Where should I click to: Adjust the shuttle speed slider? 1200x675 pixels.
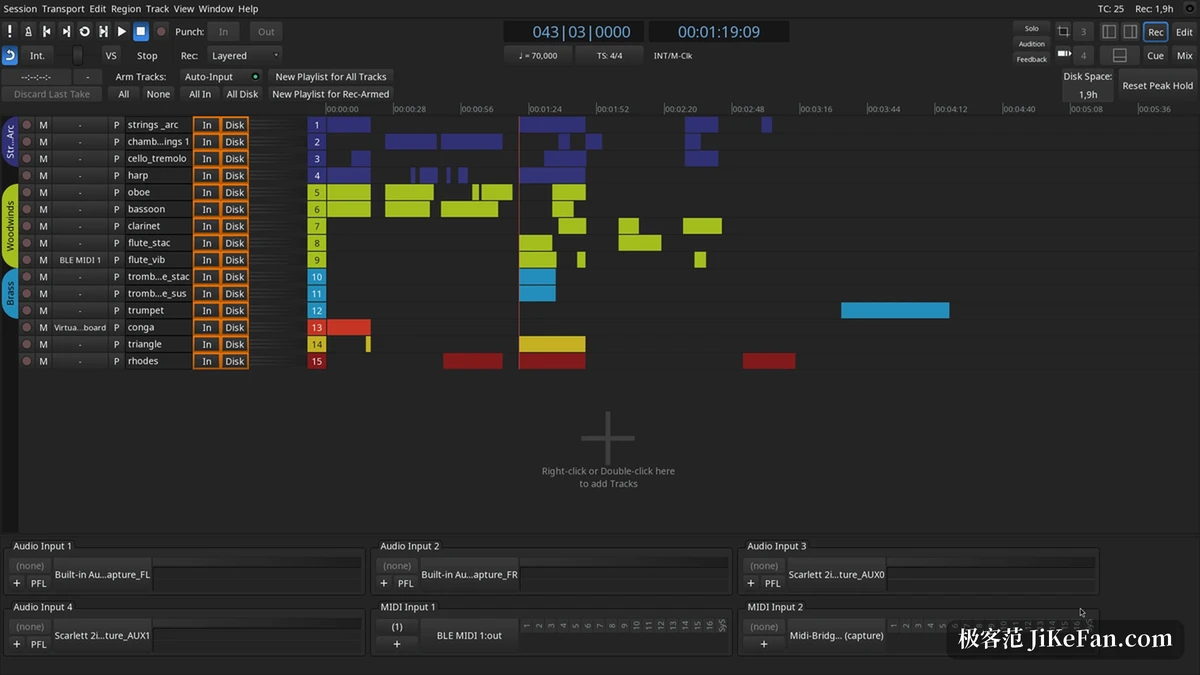[x=78, y=56]
